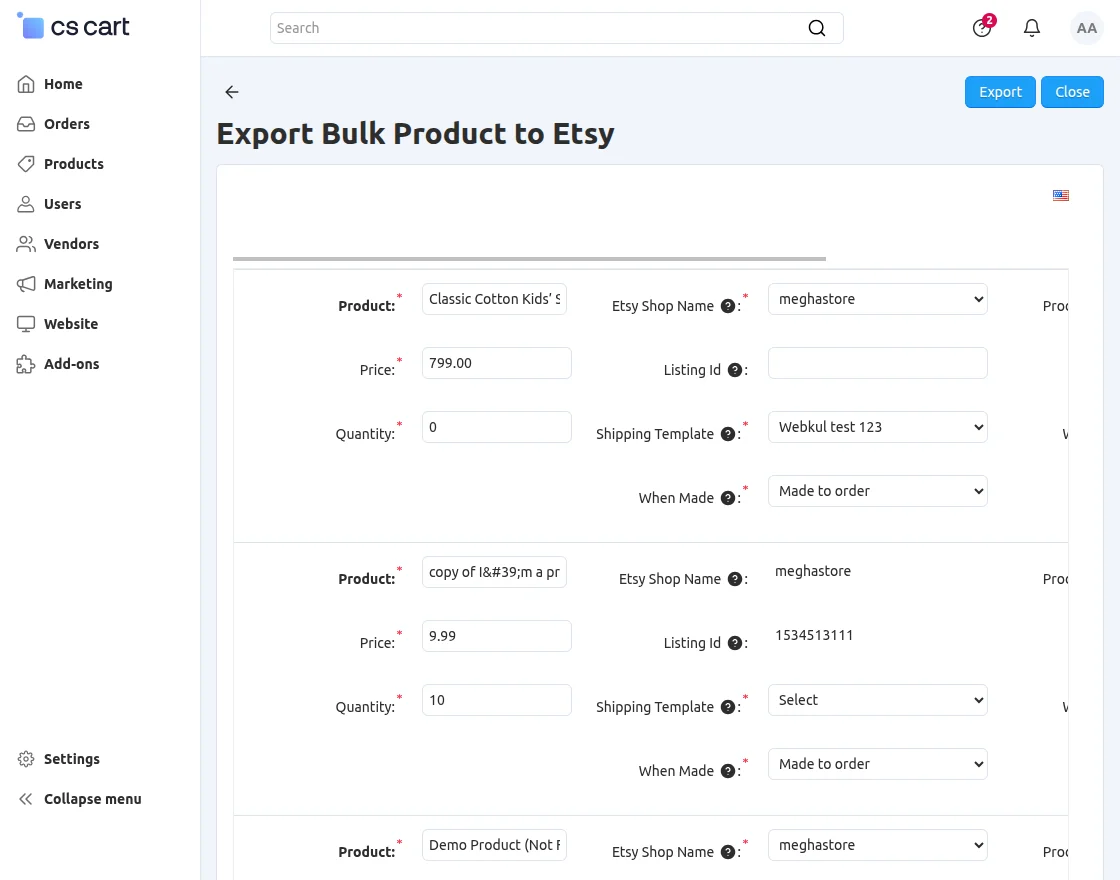
Task: Focus the top Search field
Action: [x=556, y=28]
